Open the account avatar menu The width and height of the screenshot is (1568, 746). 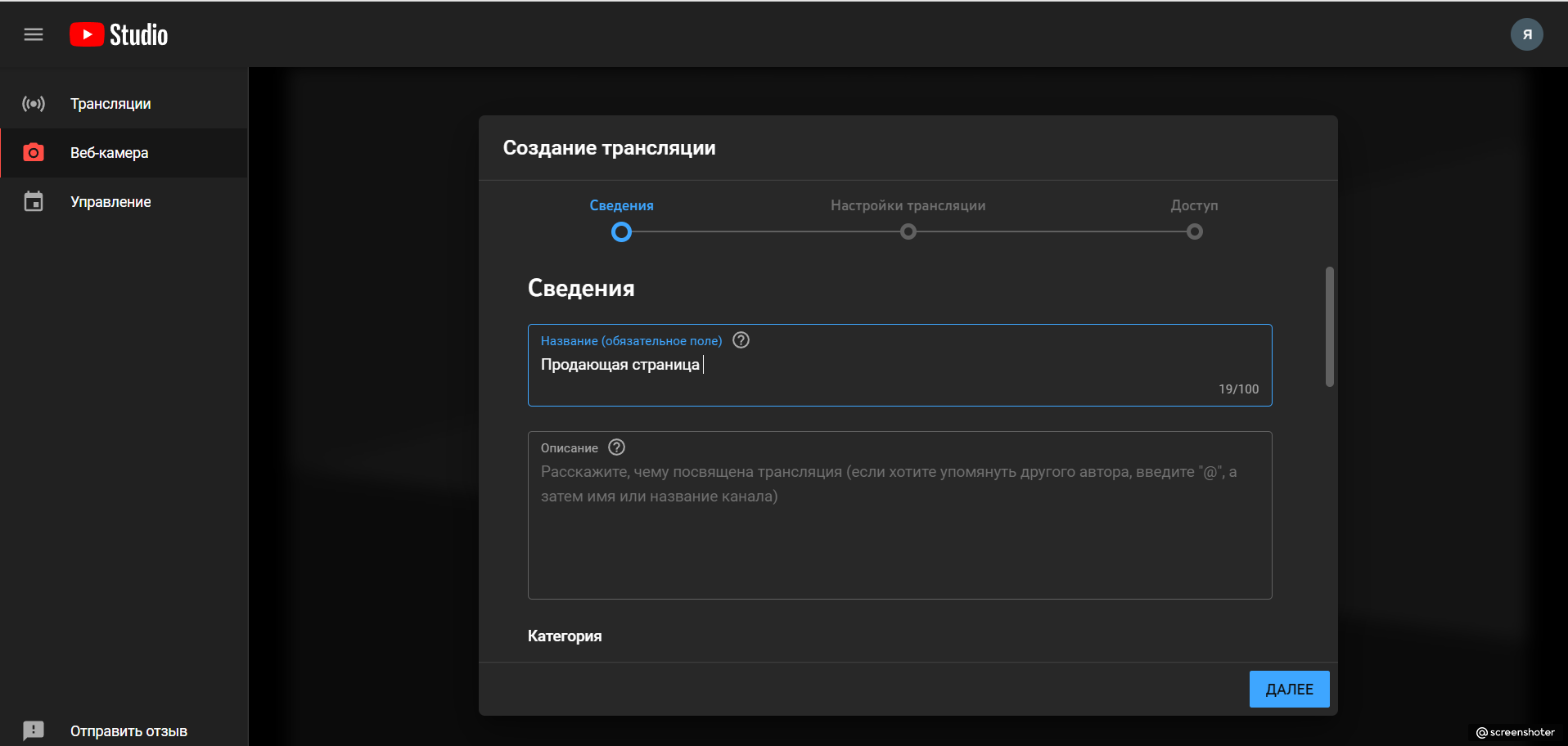pos(1526,34)
